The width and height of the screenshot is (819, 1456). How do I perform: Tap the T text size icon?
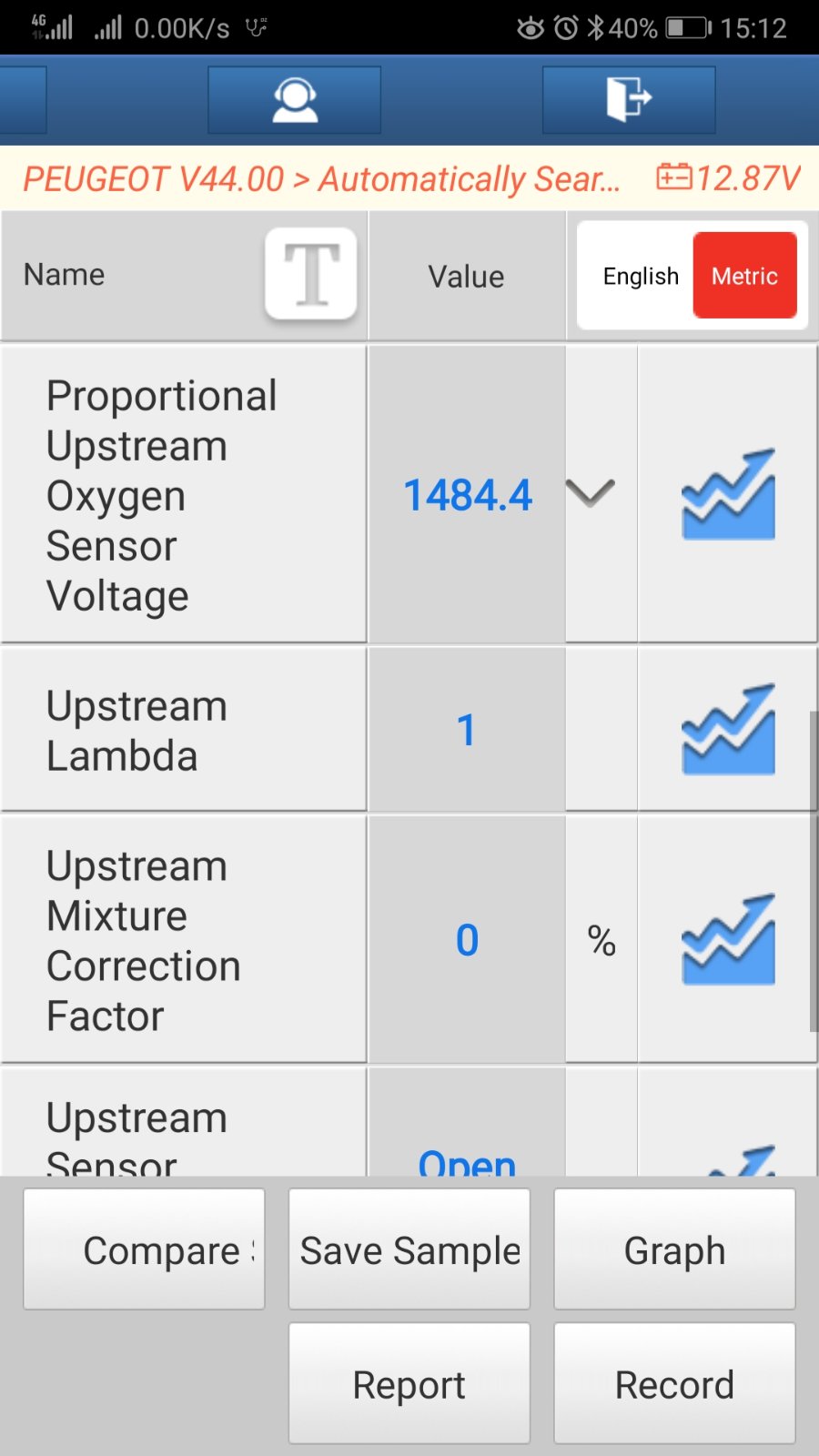coord(311,274)
